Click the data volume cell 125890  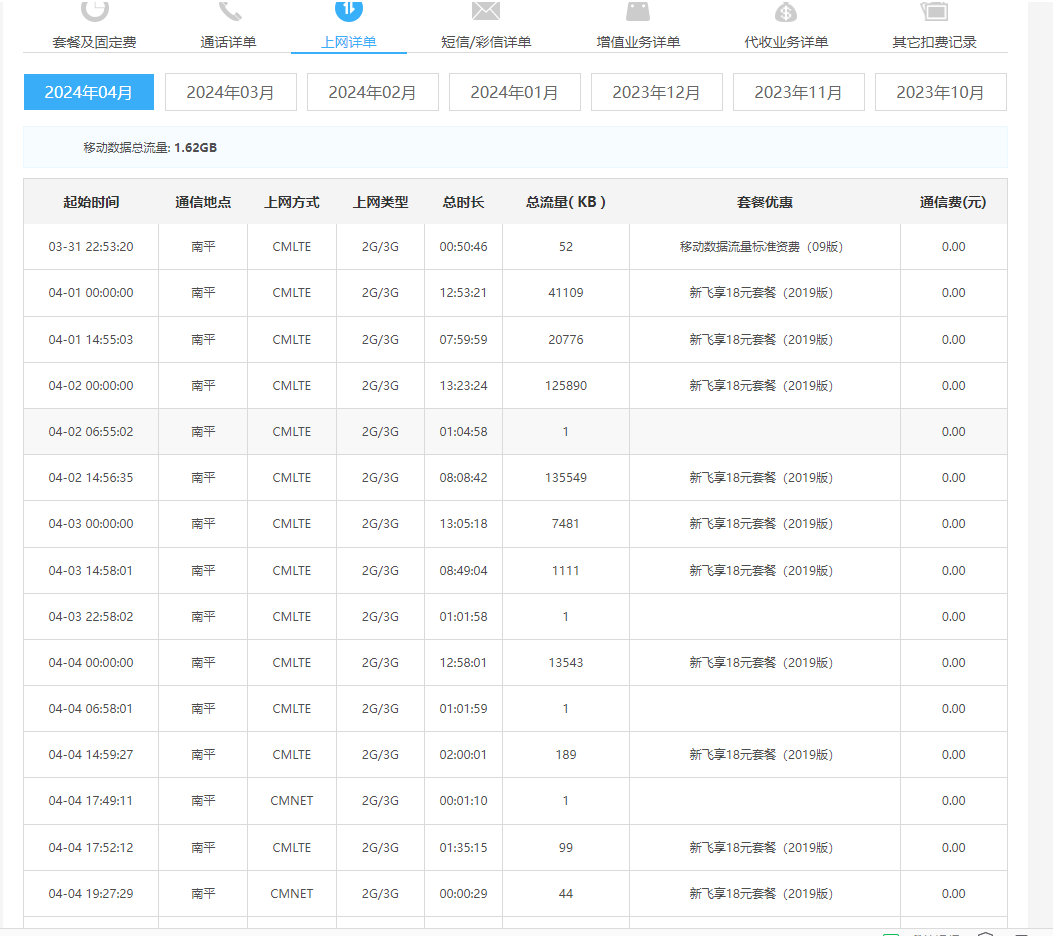(565, 385)
